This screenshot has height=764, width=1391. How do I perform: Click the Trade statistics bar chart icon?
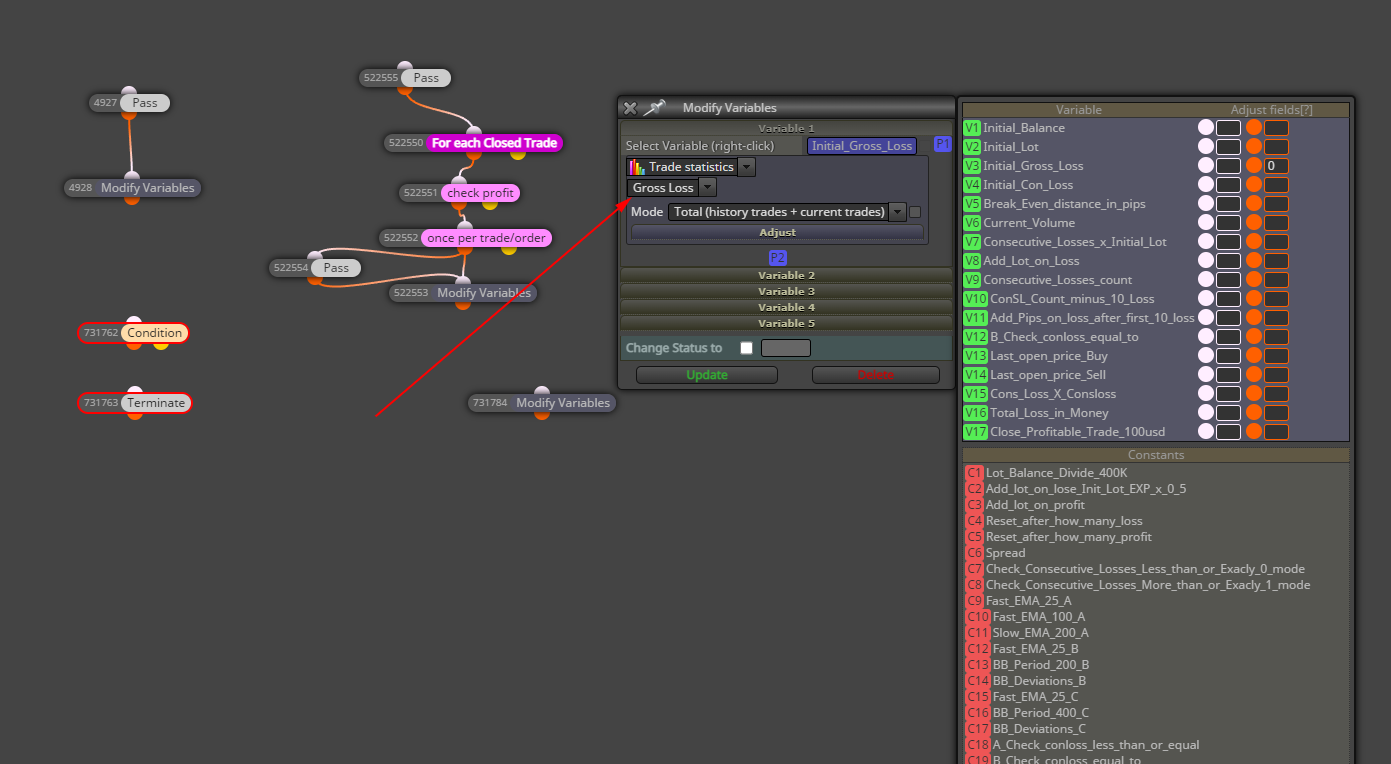[637, 167]
